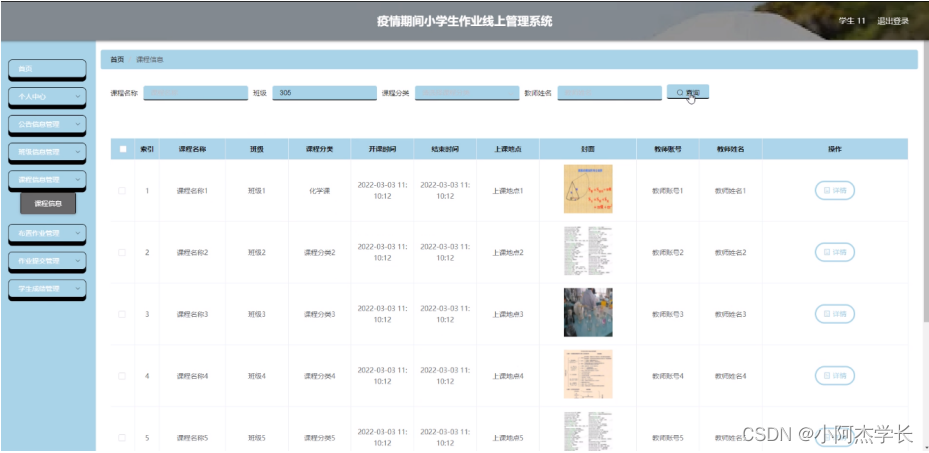Focus the 课程名称 search input
The image size is (929, 453).
pos(196,93)
